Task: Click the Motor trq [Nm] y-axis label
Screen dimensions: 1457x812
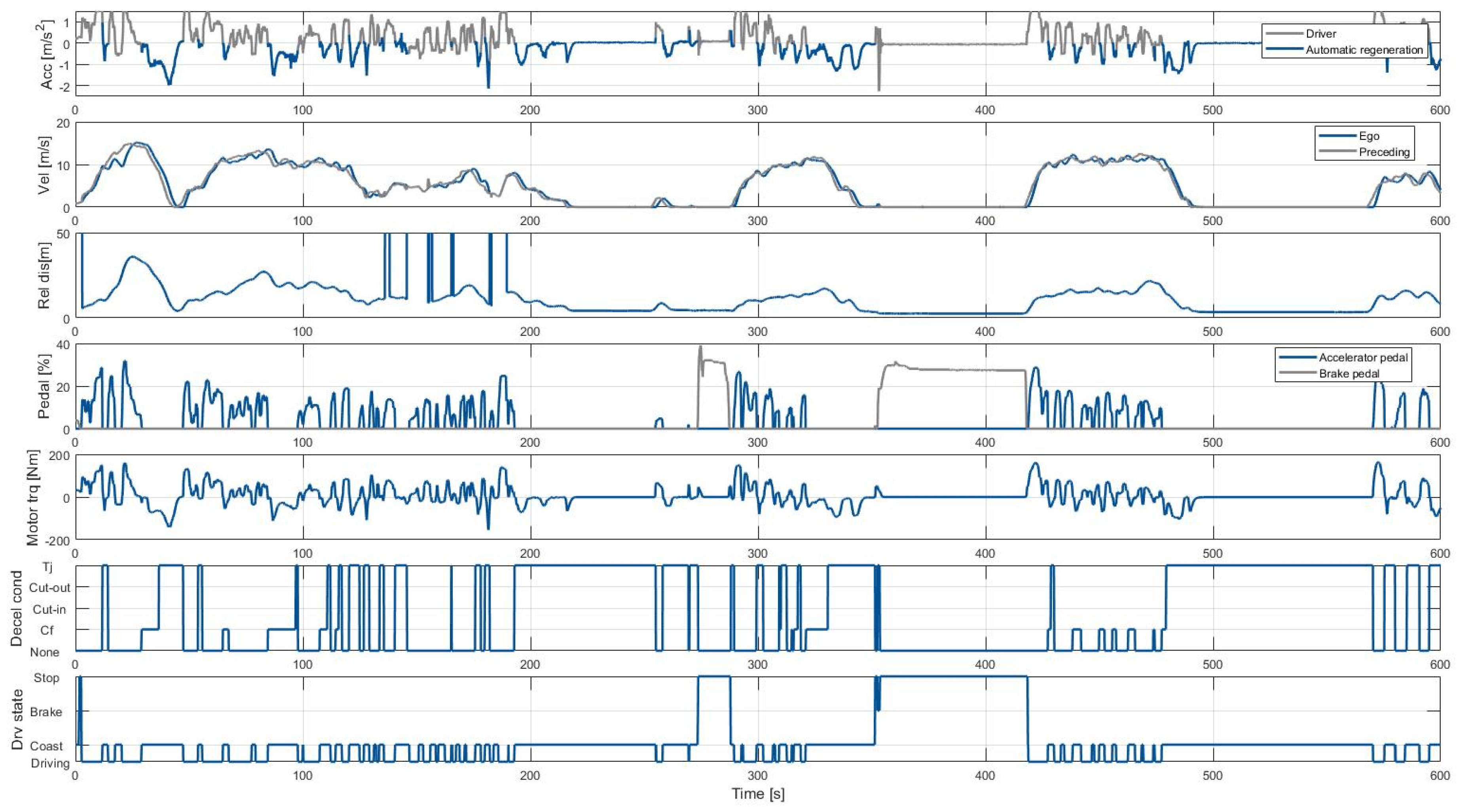Action: (33, 498)
